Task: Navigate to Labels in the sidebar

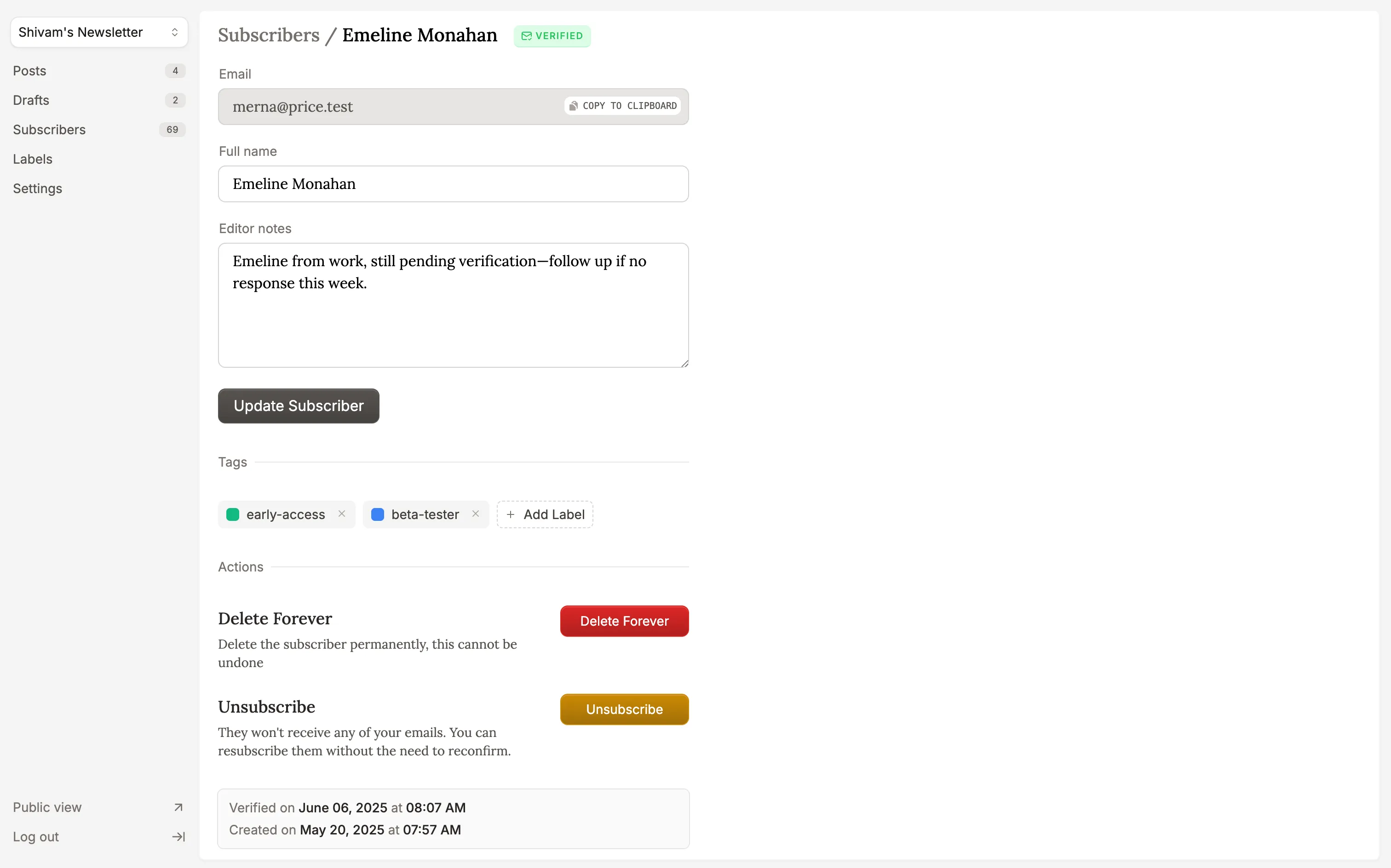Action: (x=32, y=159)
